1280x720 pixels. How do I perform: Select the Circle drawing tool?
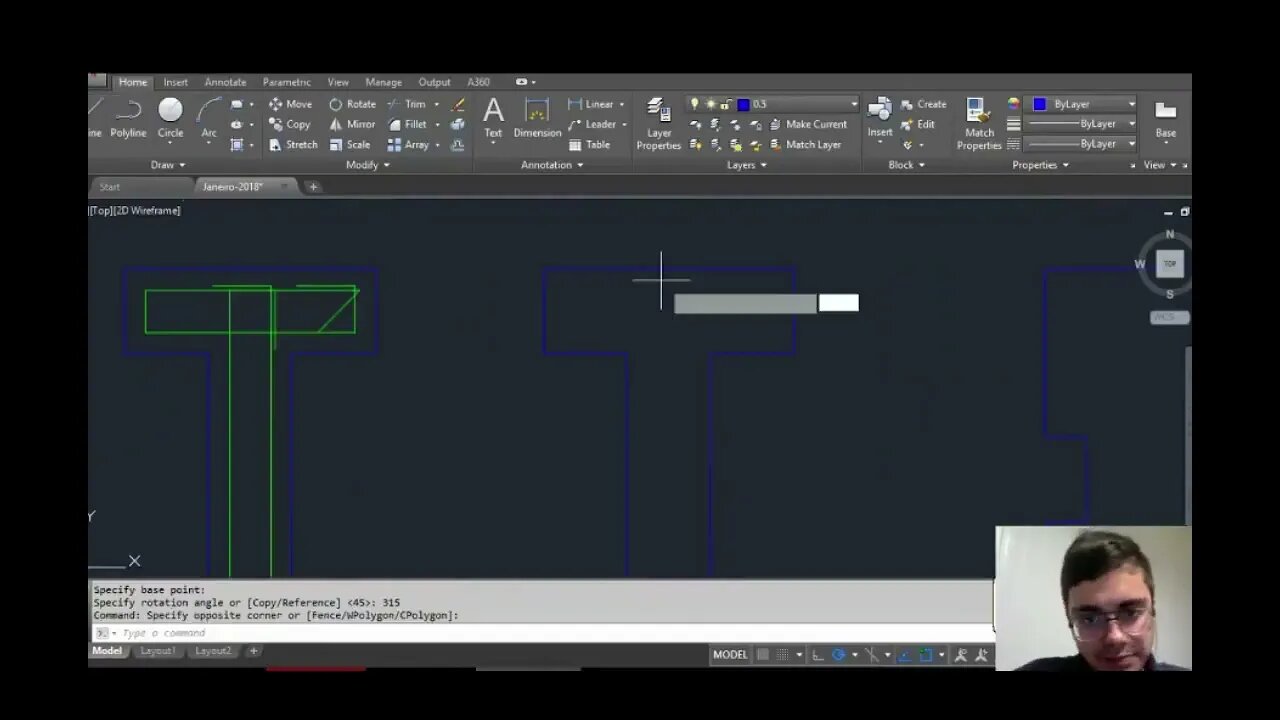[170, 118]
